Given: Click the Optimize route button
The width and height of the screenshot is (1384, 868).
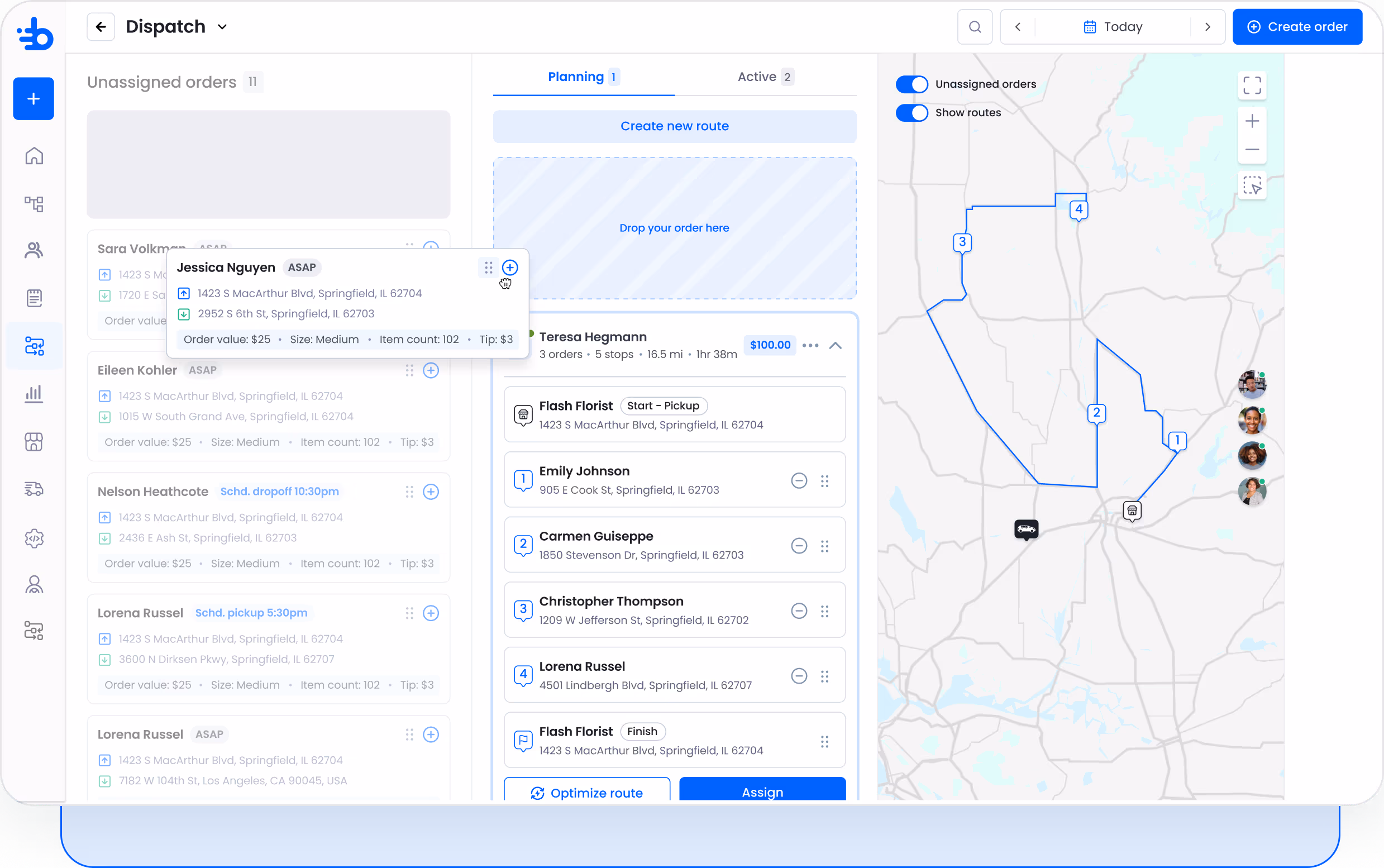Looking at the screenshot, I should [586, 792].
